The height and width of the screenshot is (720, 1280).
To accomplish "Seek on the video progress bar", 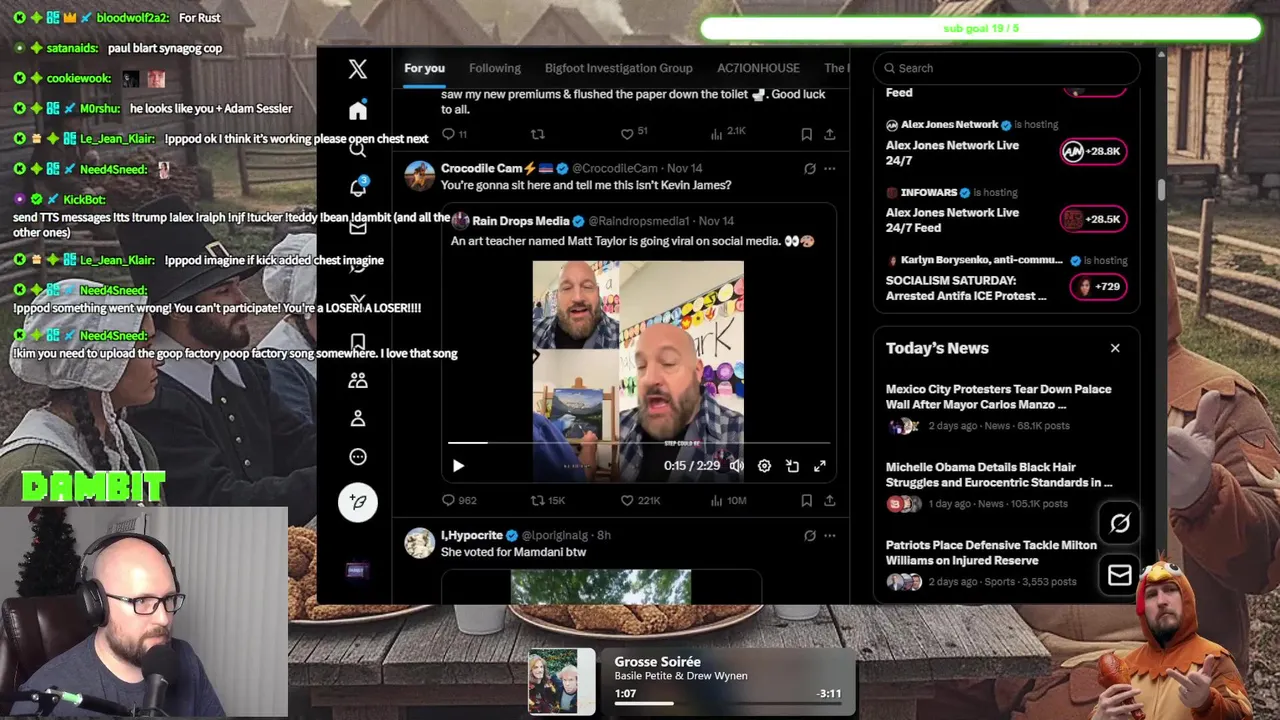I will click(638, 442).
